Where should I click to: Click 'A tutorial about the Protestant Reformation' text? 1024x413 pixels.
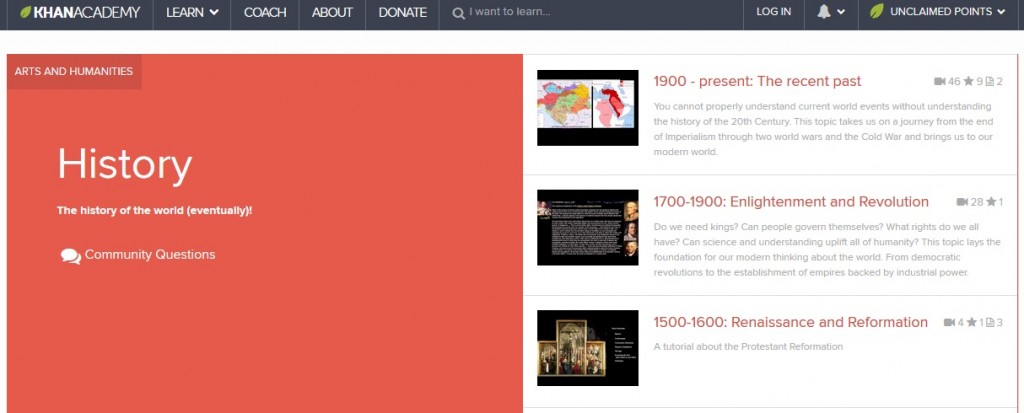tap(748, 346)
